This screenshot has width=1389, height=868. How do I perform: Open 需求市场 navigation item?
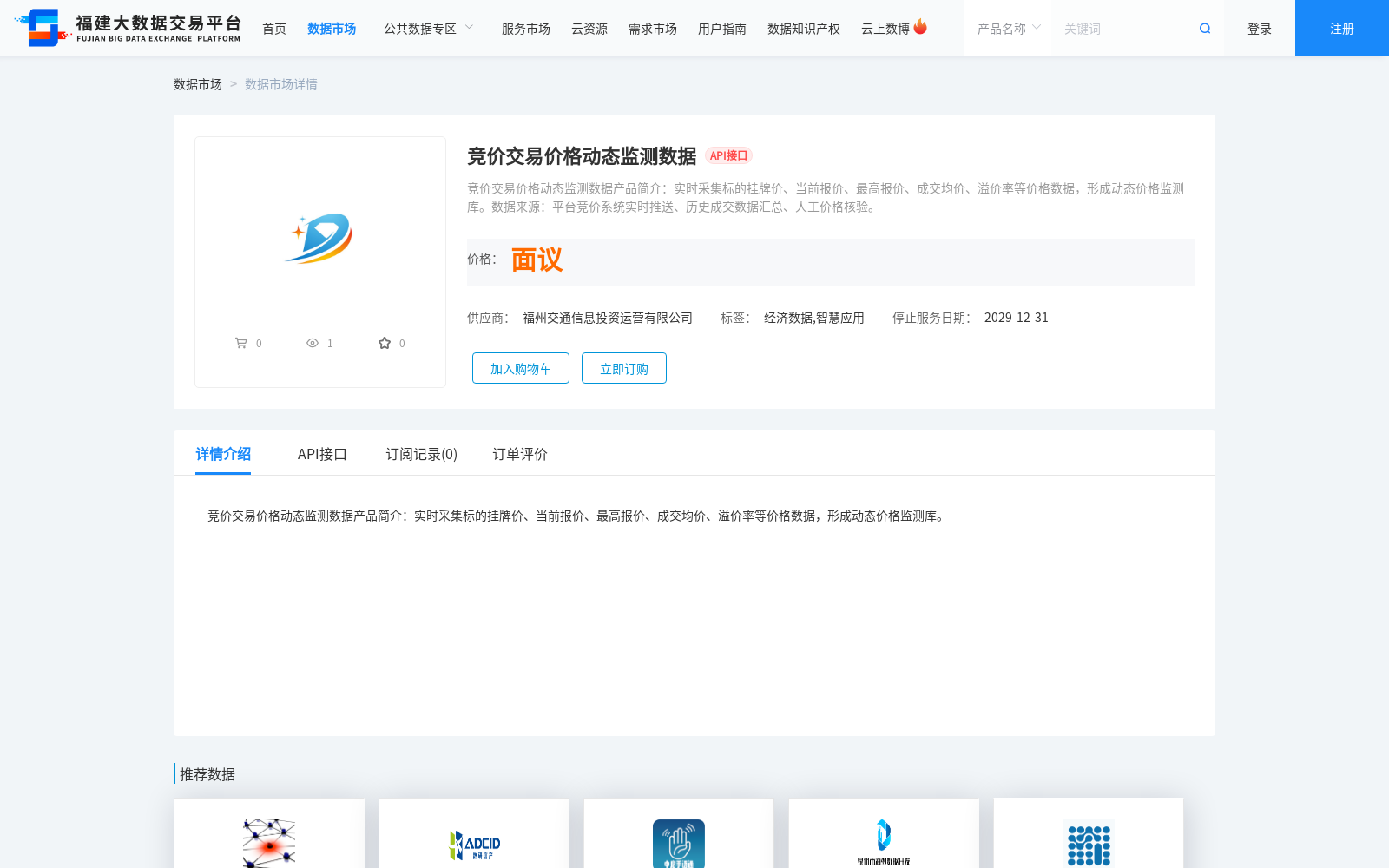[x=653, y=29]
